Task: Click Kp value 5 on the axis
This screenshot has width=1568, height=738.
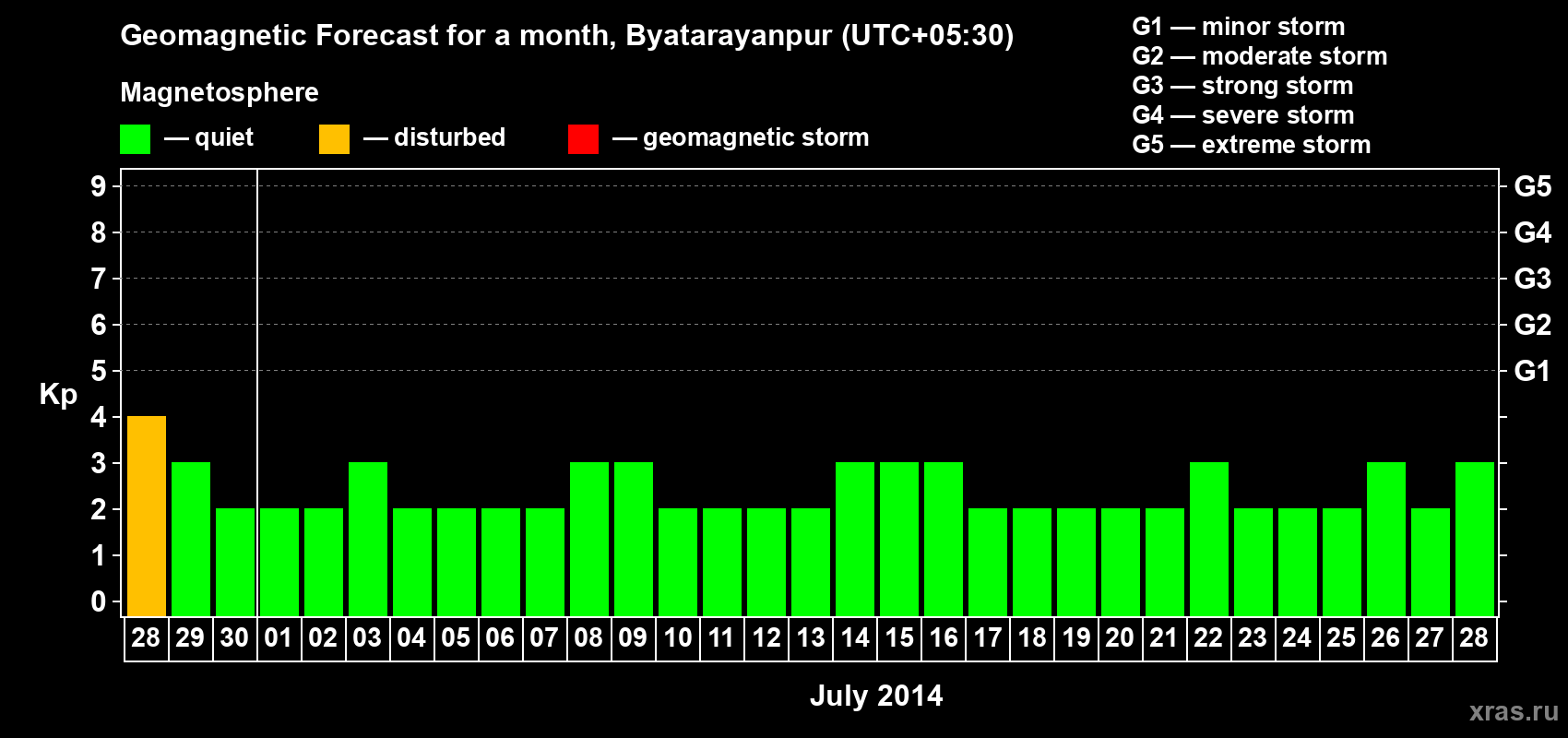Action: [99, 371]
